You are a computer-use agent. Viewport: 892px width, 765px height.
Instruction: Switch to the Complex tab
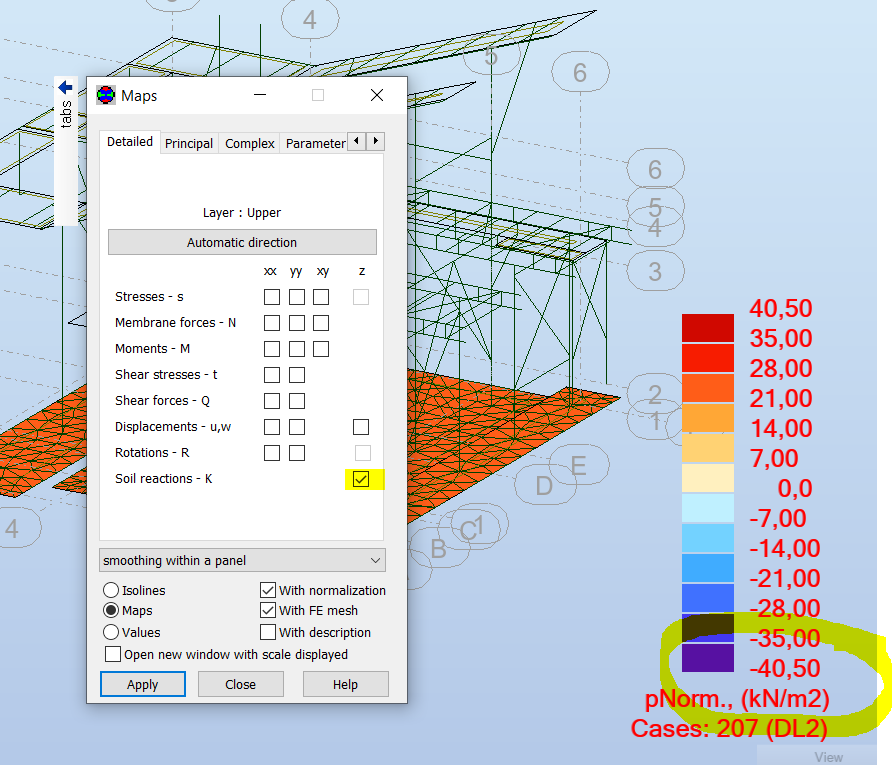click(x=248, y=143)
